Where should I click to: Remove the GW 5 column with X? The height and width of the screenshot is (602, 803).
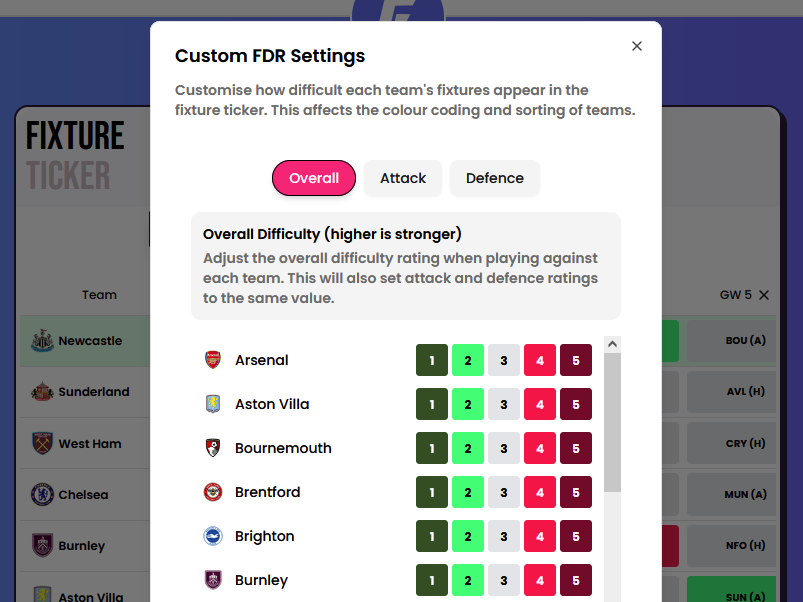[764, 295]
